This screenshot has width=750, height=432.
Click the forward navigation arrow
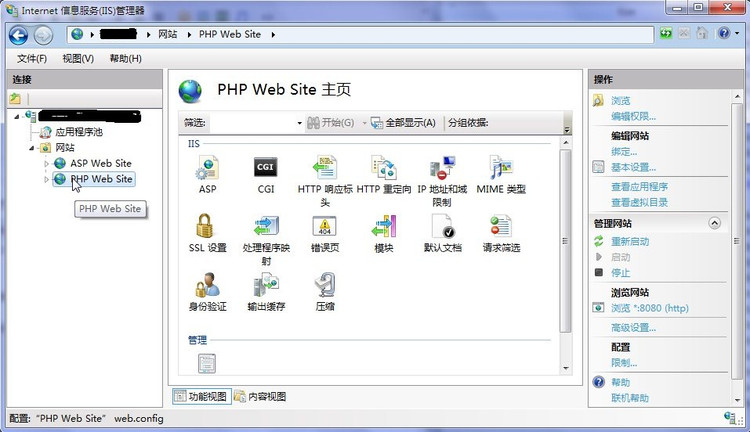43,35
